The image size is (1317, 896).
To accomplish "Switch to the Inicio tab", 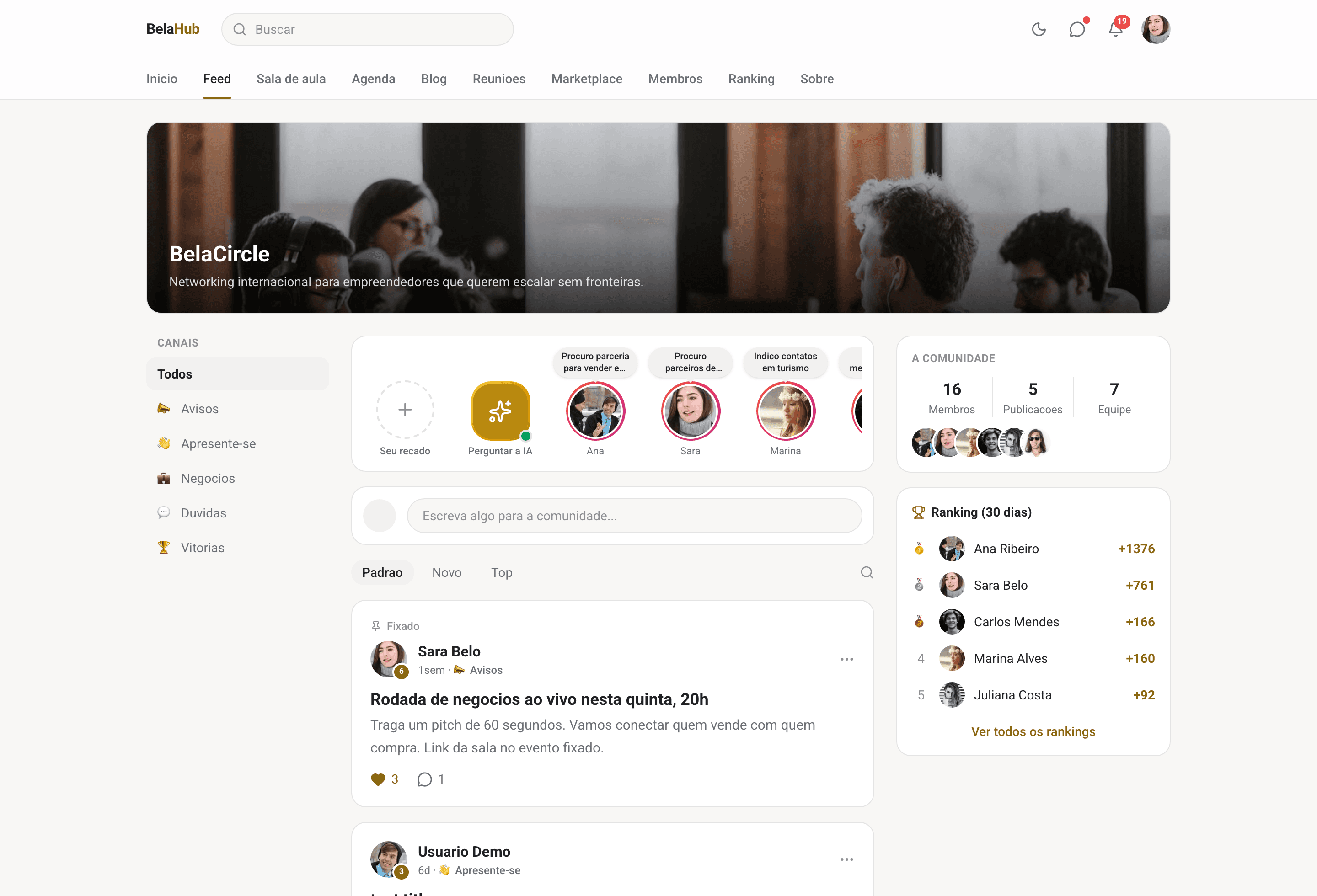I will (x=161, y=79).
